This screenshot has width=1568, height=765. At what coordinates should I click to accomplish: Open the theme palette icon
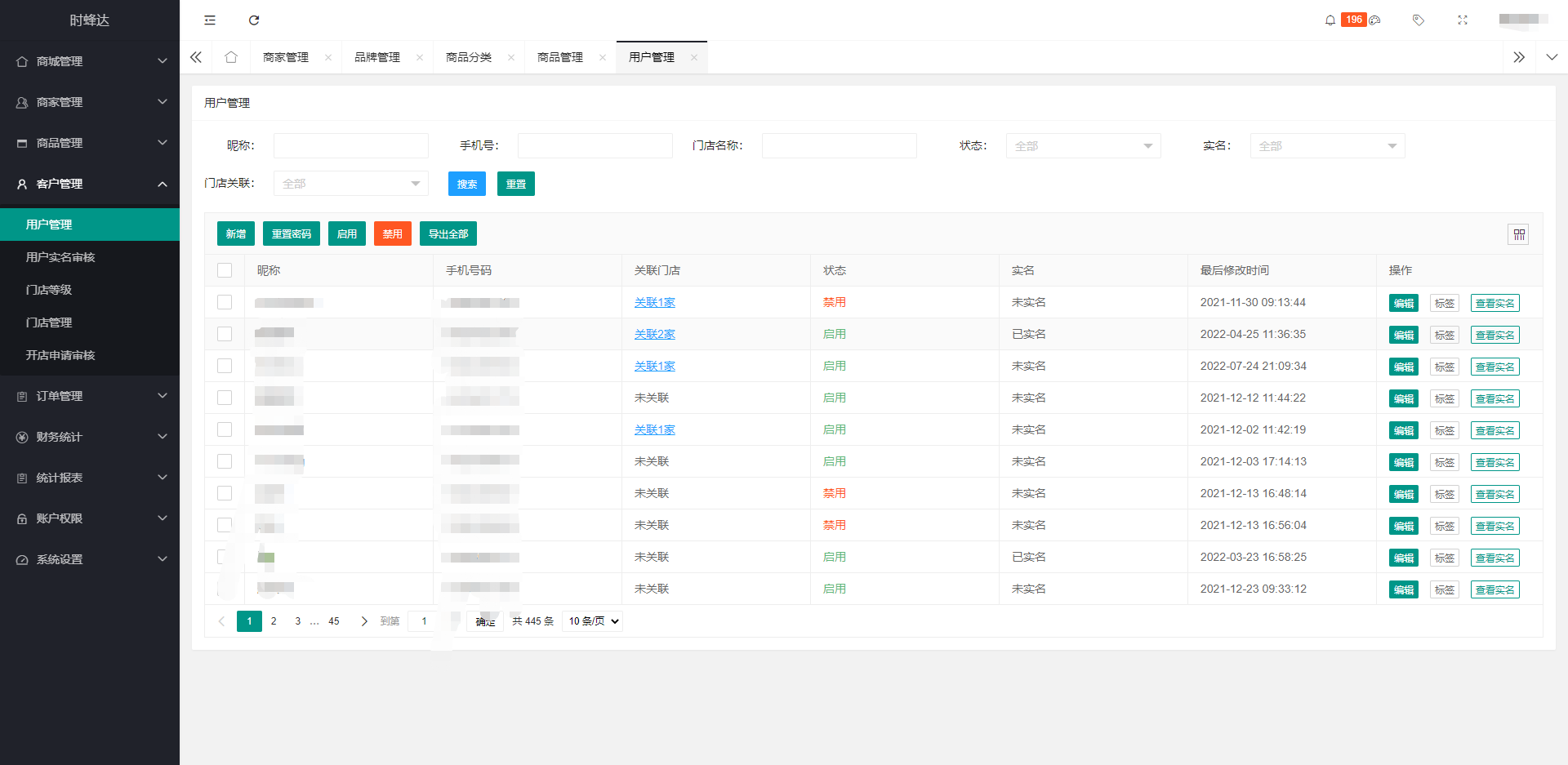(1374, 20)
